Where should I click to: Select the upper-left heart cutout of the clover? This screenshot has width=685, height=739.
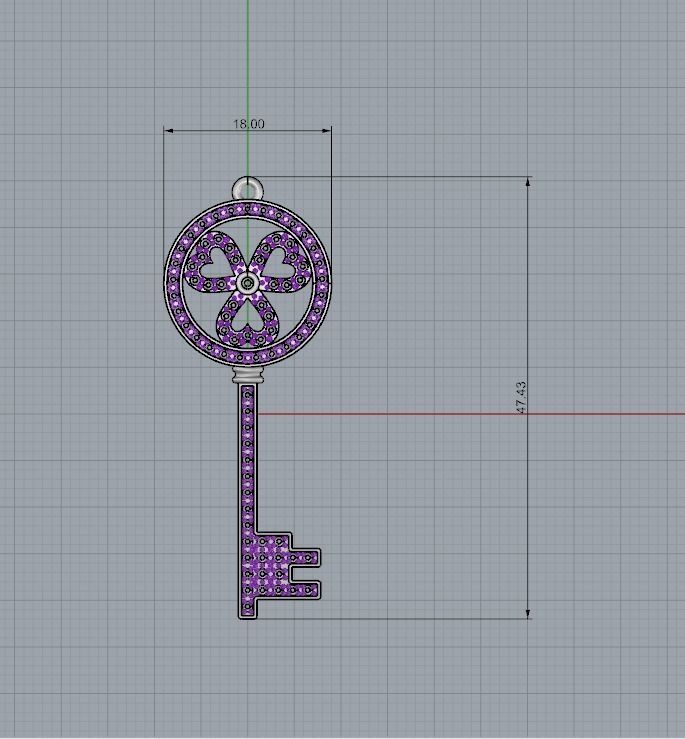click(x=213, y=262)
